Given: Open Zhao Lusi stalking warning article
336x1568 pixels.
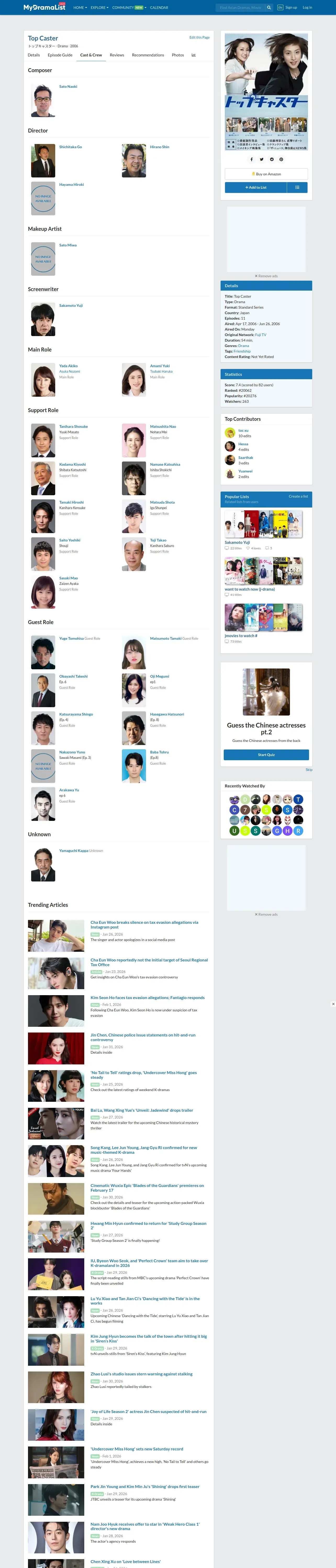Looking at the screenshot, I should click(142, 1374).
